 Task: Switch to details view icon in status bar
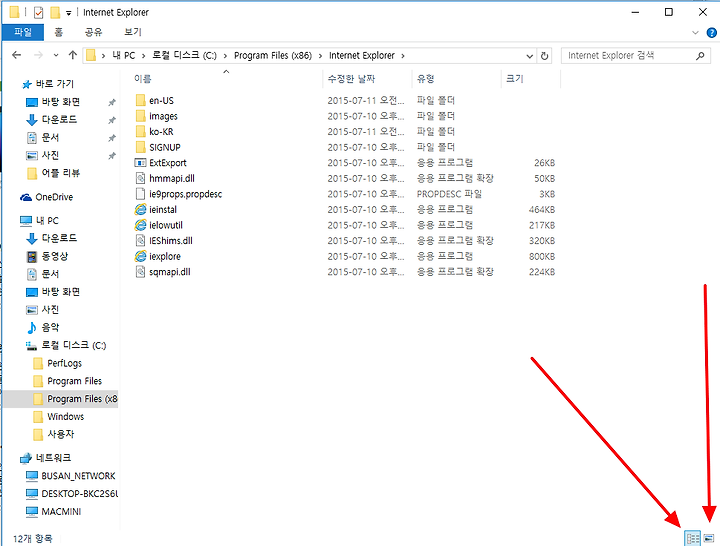click(x=692, y=537)
